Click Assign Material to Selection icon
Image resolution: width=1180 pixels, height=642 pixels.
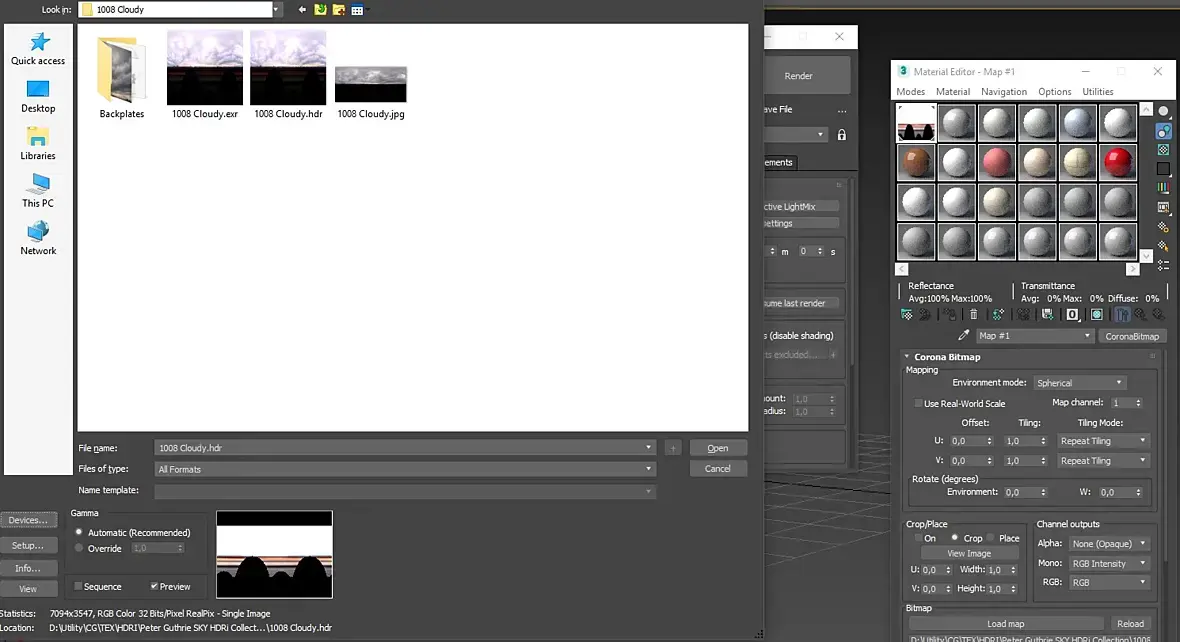(x=950, y=315)
